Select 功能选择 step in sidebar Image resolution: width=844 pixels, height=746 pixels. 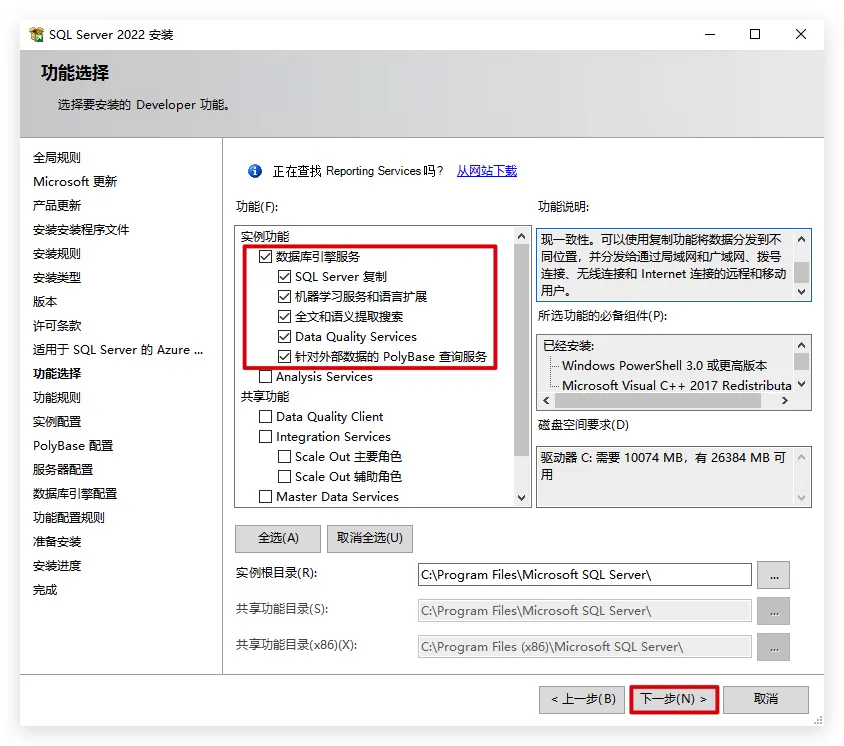point(57,374)
